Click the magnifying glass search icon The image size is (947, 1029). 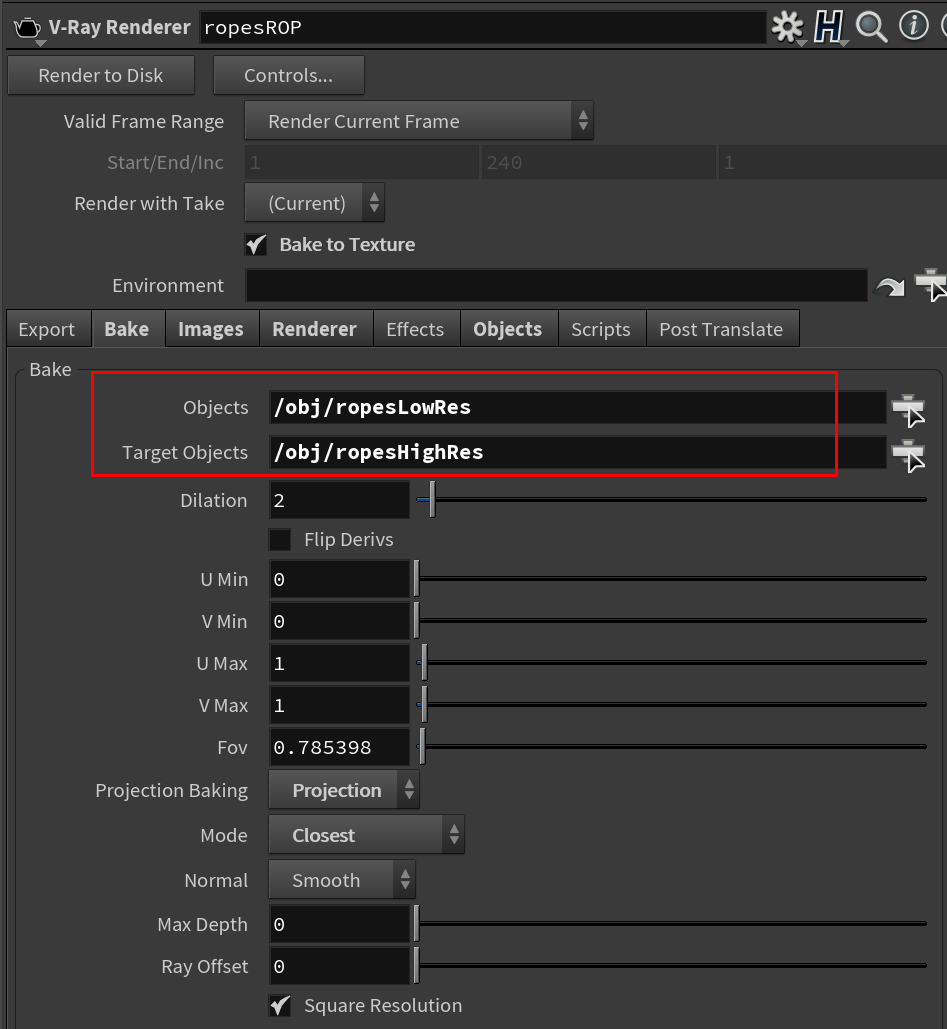[872, 27]
